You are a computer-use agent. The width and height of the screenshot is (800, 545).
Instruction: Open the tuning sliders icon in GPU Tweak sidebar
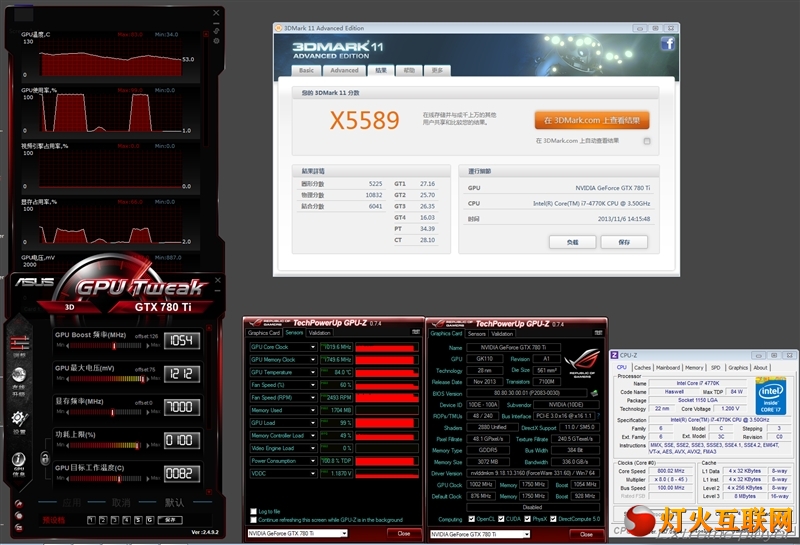[x=19, y=343]
